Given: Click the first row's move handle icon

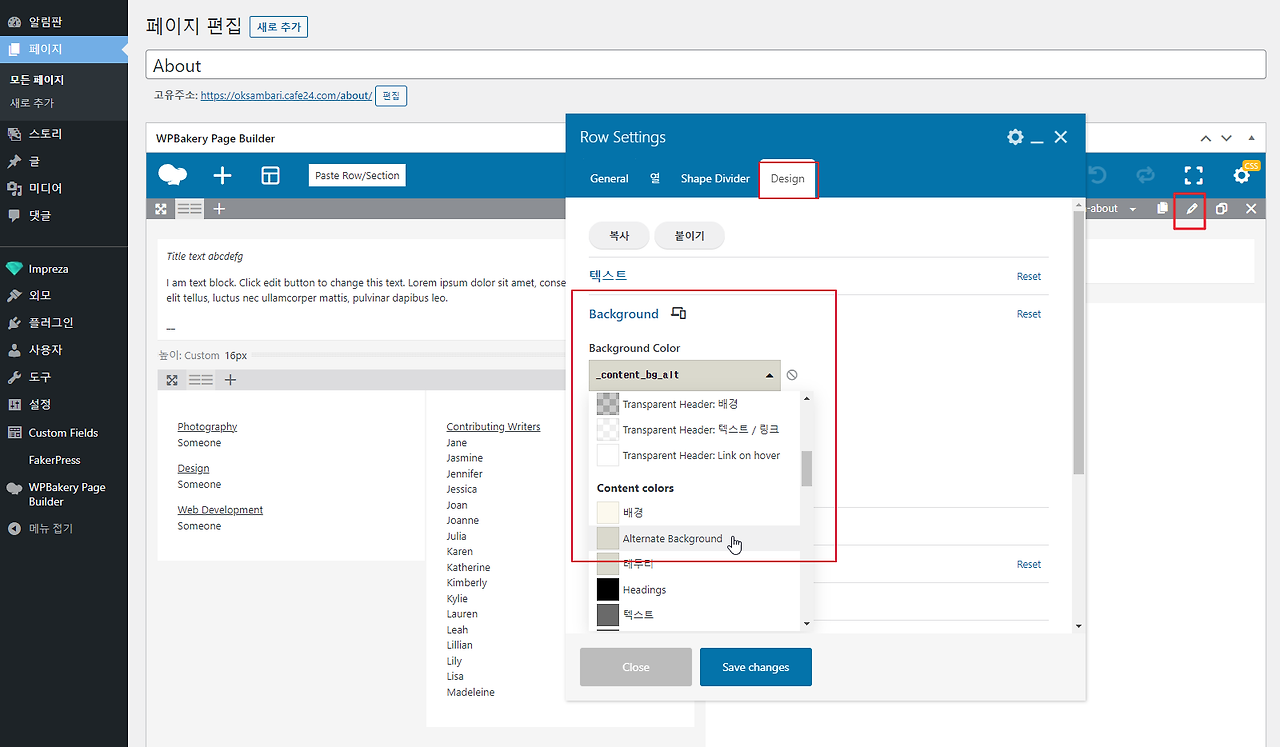Looking at the screenshot, I should pyautogui.click(x=160, y=209).
